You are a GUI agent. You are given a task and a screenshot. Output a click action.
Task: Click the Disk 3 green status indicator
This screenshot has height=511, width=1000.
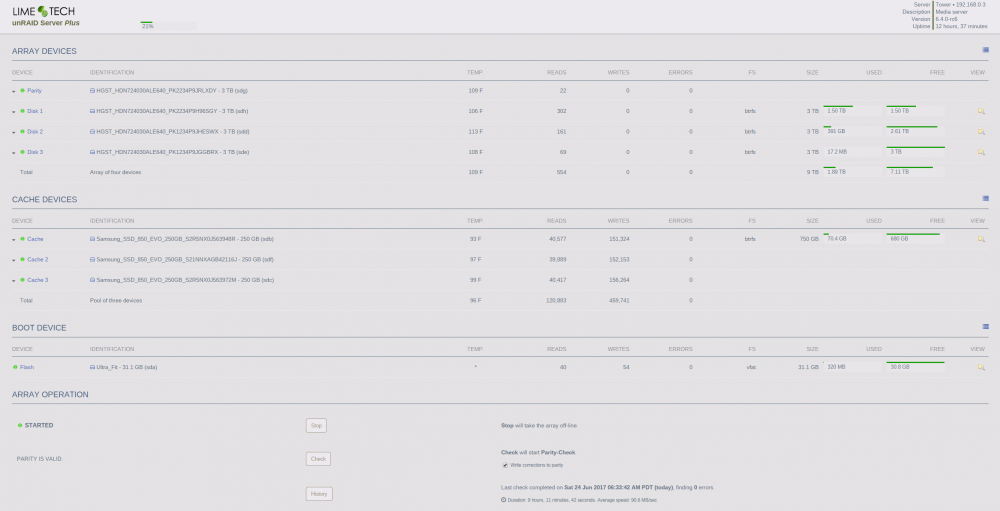tap(22, 152)
